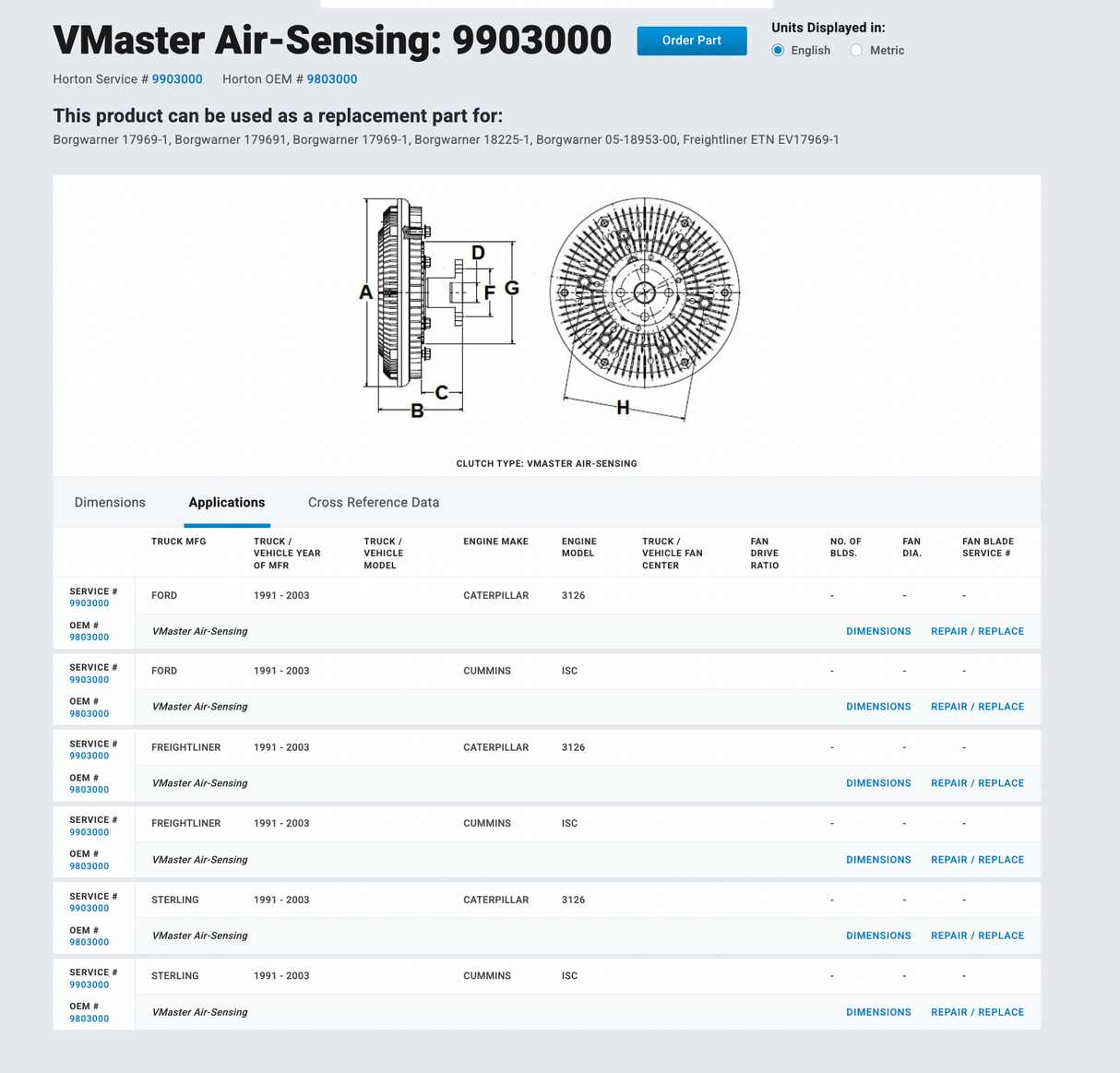View DIMENSIONS for the FORD CATERPILLAR 3126 row
The height and width of the screenshot is (1073, 1120).
[878, 631]
